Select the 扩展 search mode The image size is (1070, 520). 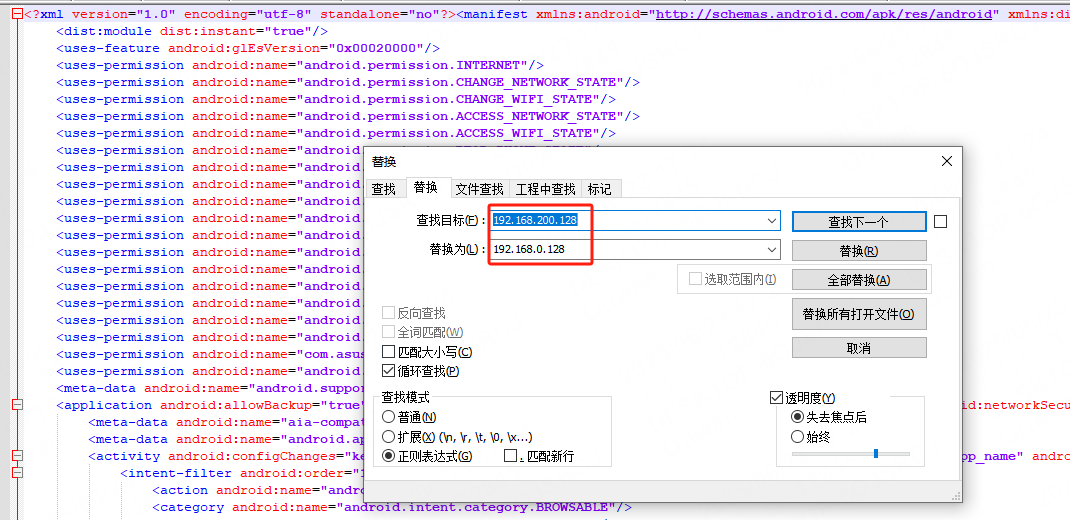[x=389, y=437]
